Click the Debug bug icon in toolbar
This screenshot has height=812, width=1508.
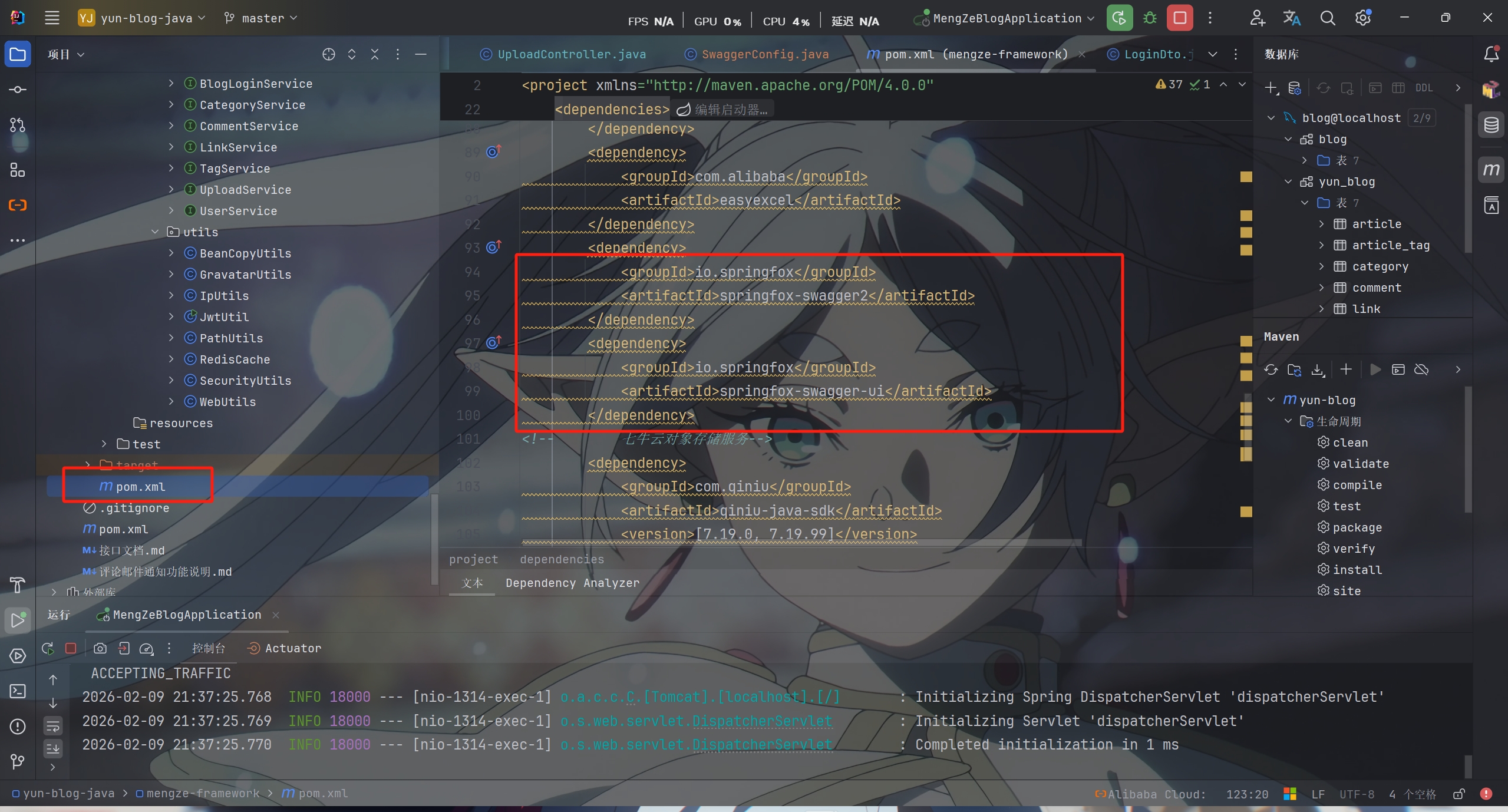tap(1149, 18)
